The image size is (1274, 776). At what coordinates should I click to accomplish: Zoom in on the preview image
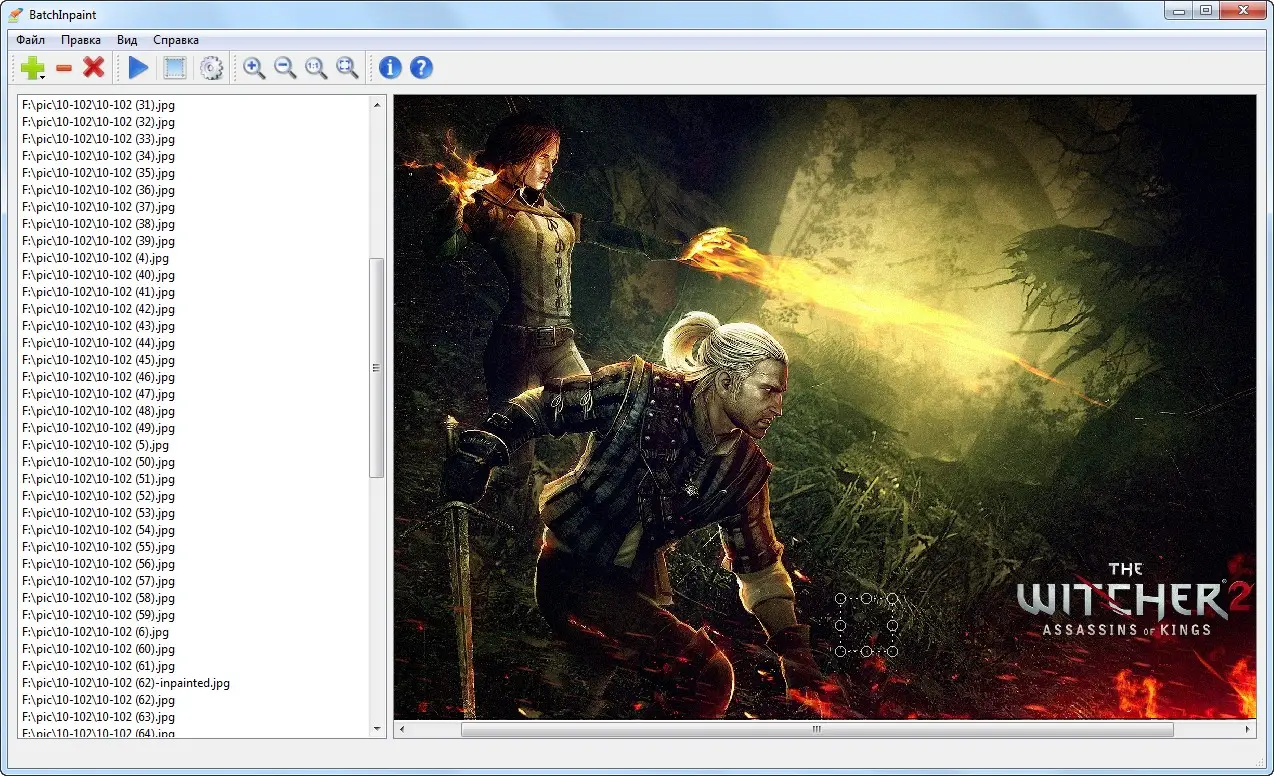pyautogui.click(x=254, y=68)
